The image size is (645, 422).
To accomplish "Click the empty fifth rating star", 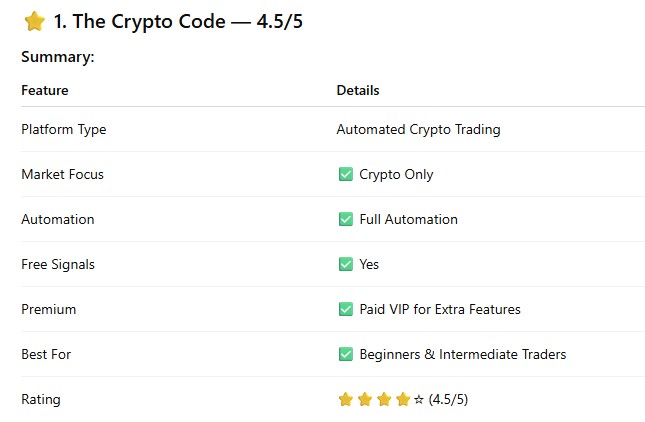I will point(419,400).
